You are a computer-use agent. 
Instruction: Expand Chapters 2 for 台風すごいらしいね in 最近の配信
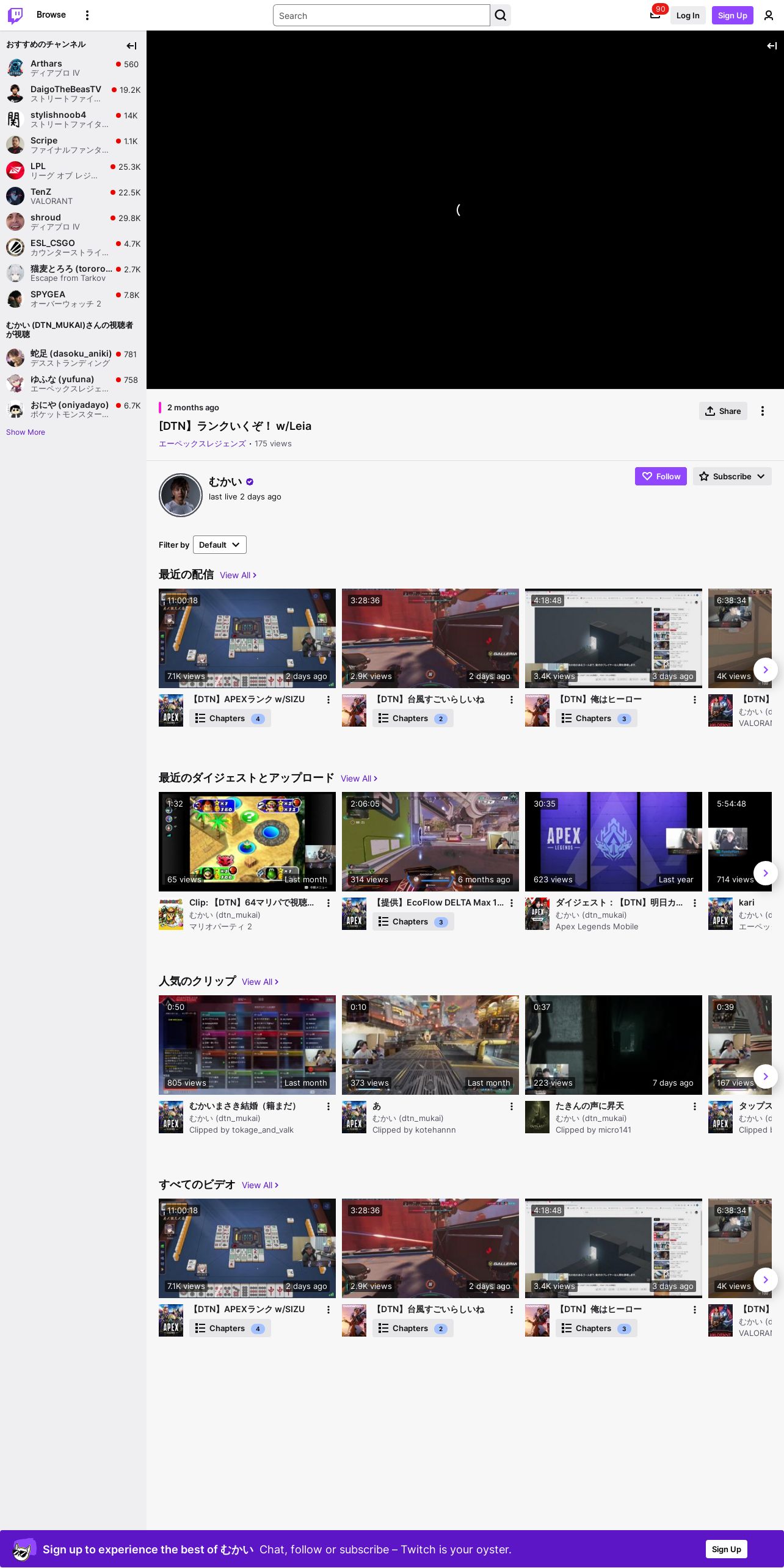coord(413,719)
